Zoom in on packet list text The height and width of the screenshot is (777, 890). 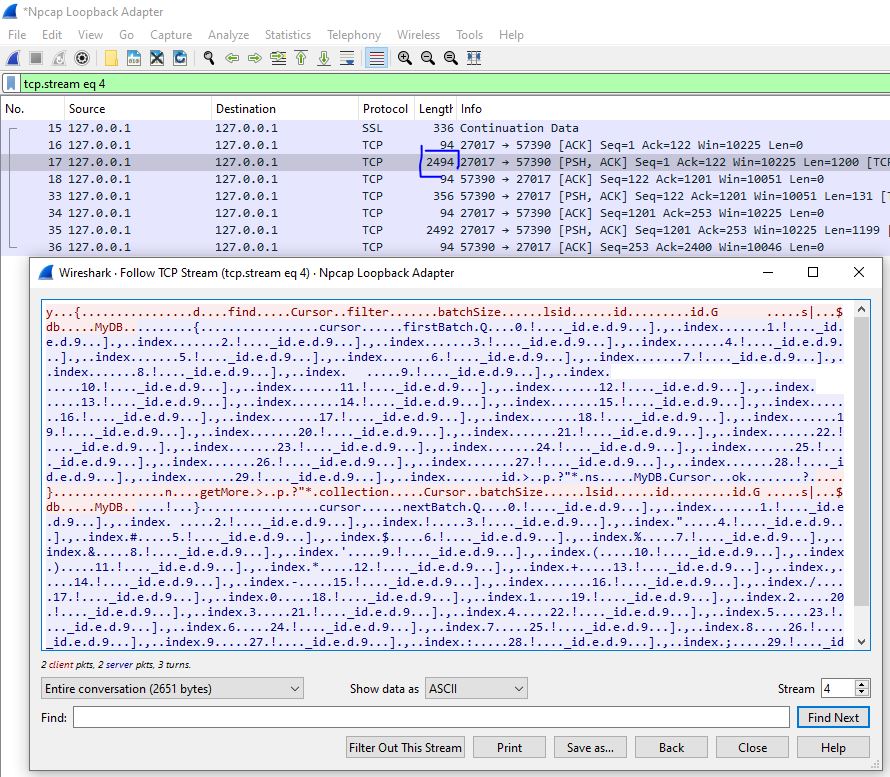405,58
